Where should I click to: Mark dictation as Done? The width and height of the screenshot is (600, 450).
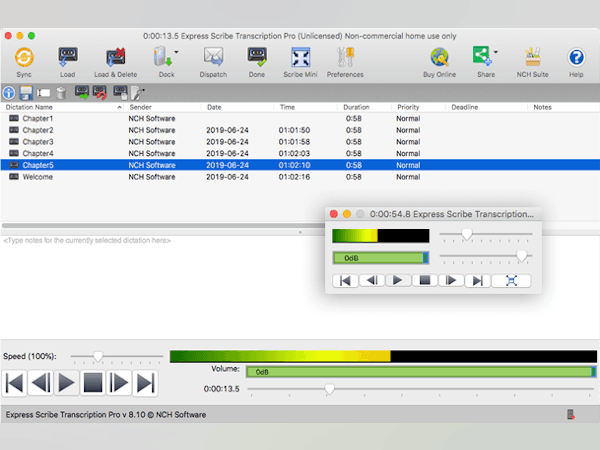click(x=257, y=58)
